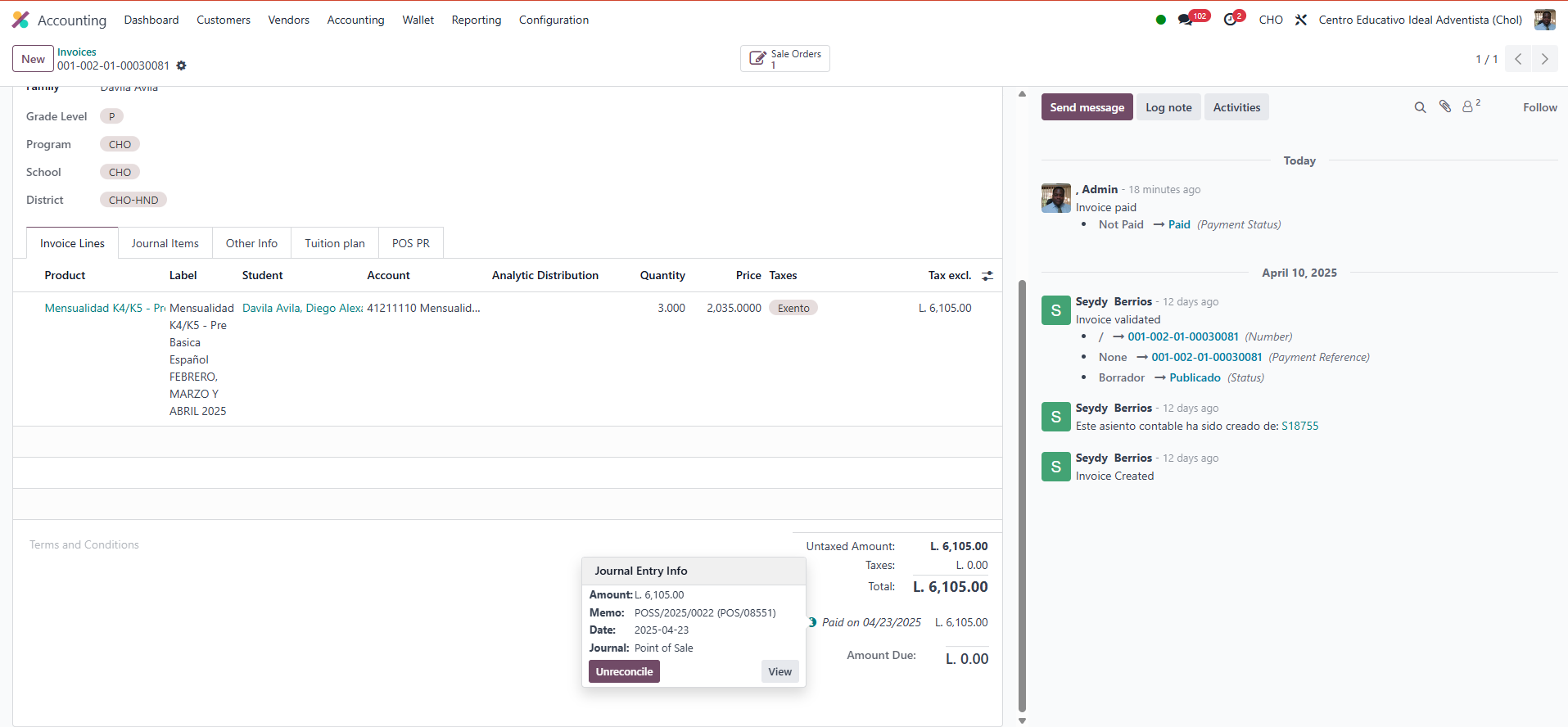This screenshot has height=727, width=1568.
Task: Open the Odoo Accounting app logo
Action: click(20, 20)
